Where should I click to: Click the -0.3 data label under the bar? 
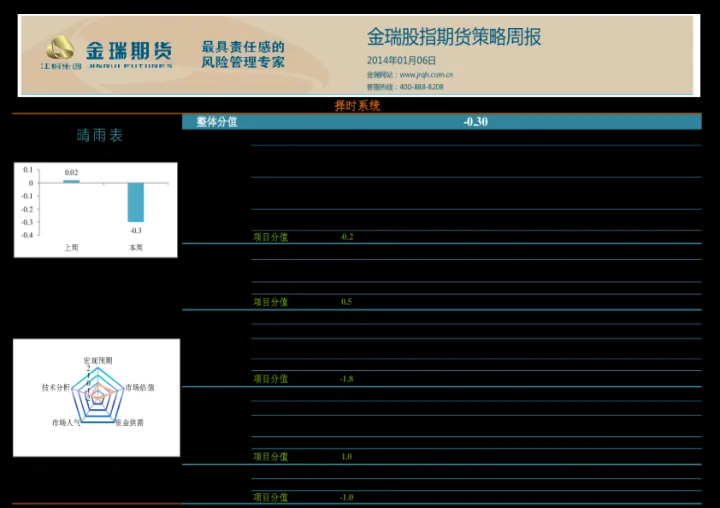(136, 231)
